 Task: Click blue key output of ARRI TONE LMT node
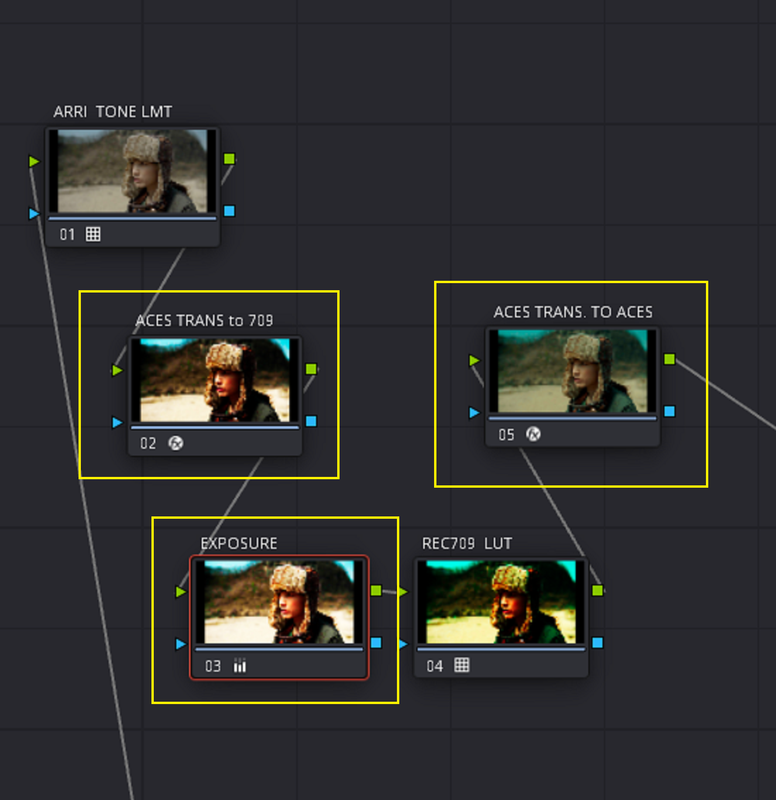(x=230, y=211)
